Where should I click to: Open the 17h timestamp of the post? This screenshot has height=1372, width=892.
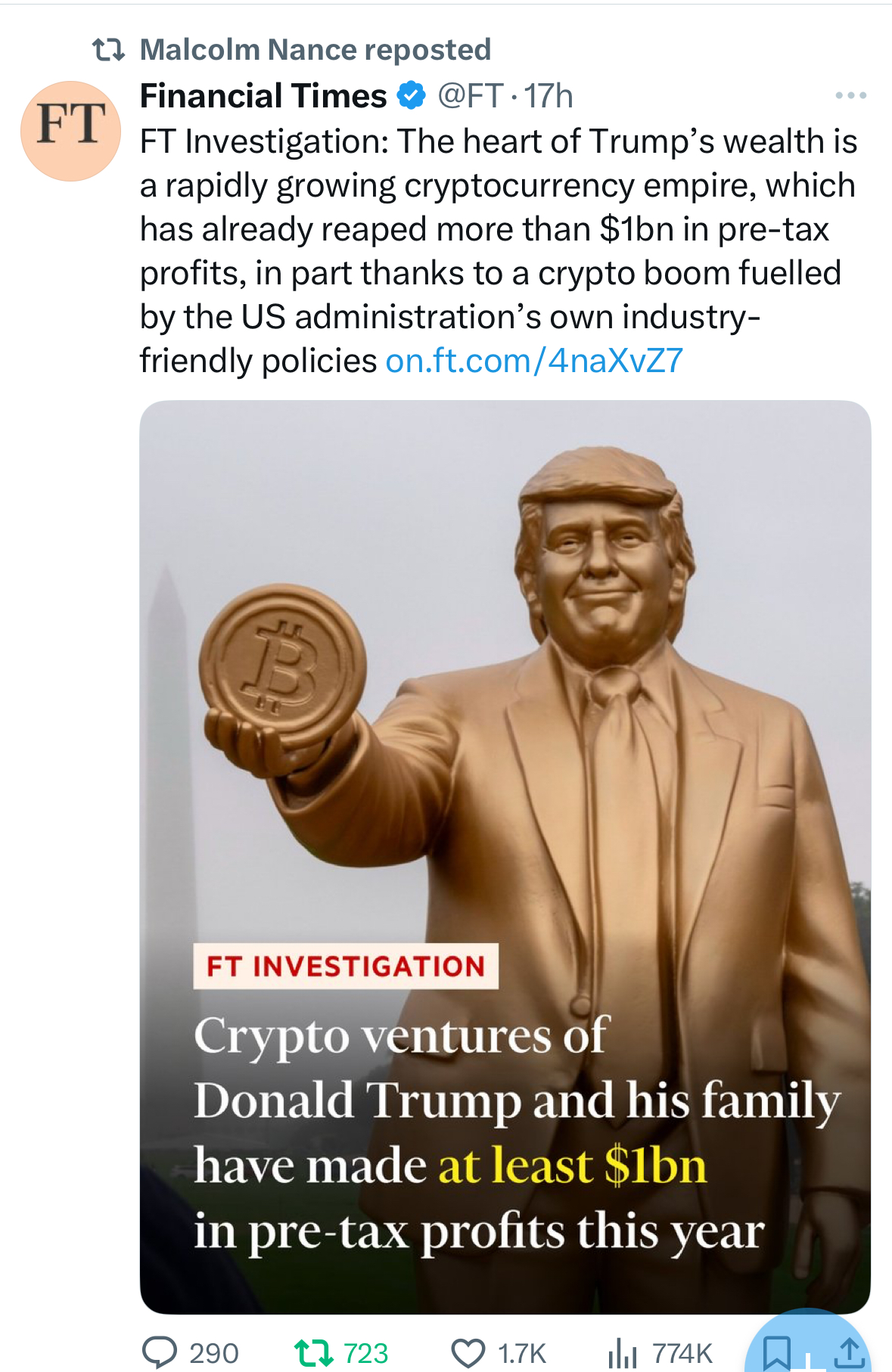[549, 96]
